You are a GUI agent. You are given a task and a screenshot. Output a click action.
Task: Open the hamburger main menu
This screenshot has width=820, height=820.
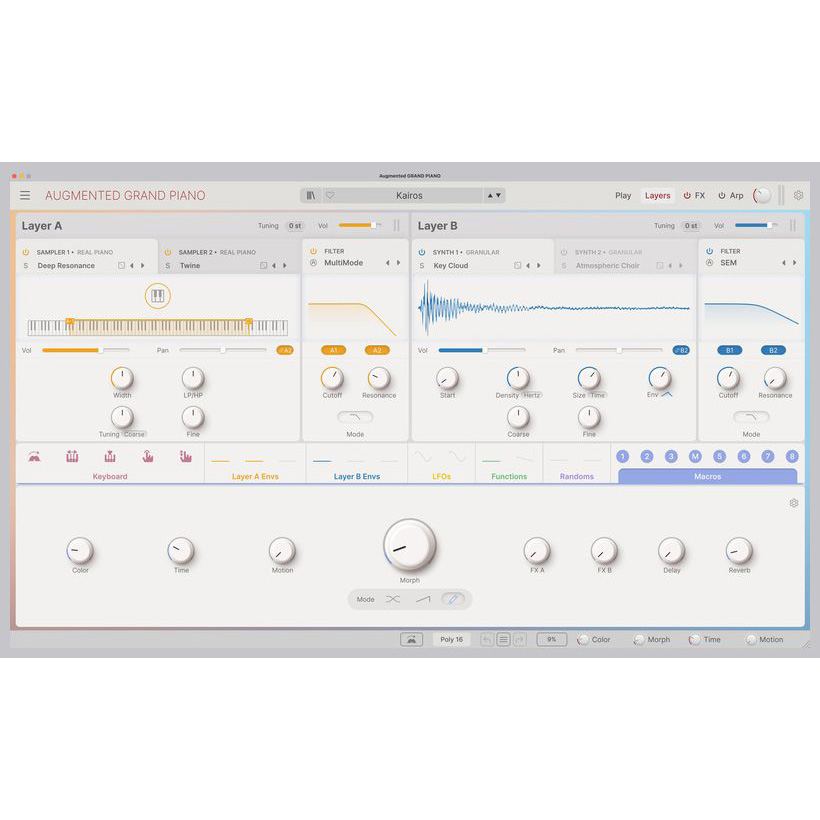25,195
